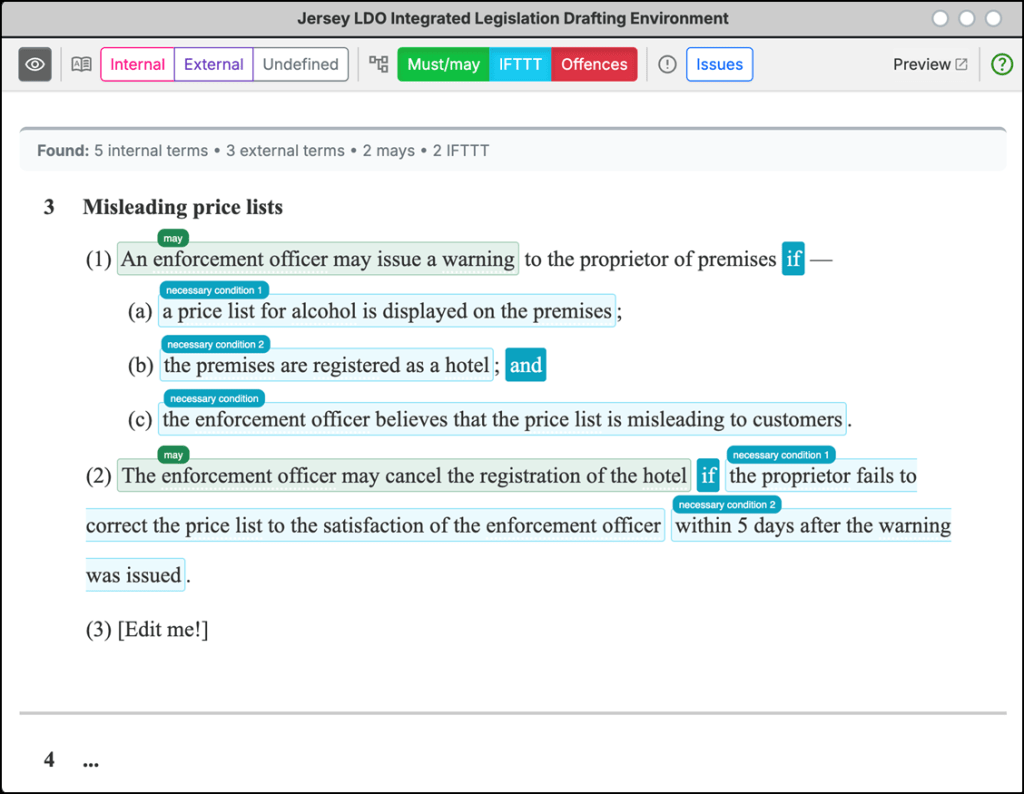Click the 'if' keyword in paragraph (1)
Screen dimensions: 1024x794
point(793,260)
